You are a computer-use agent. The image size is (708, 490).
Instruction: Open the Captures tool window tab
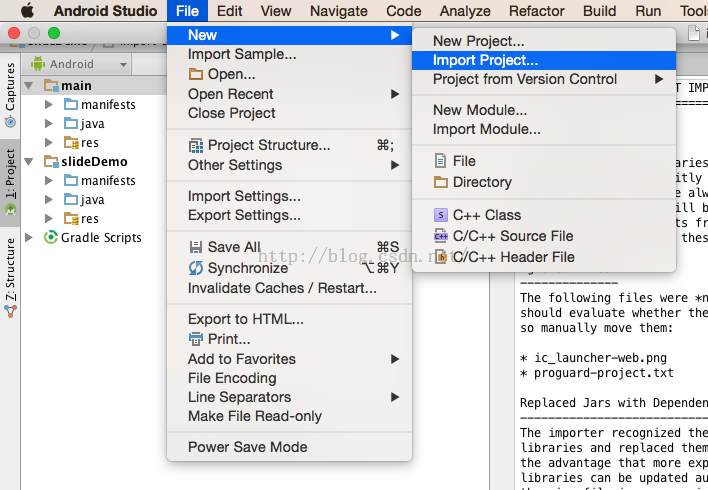(x=10, y=95)
